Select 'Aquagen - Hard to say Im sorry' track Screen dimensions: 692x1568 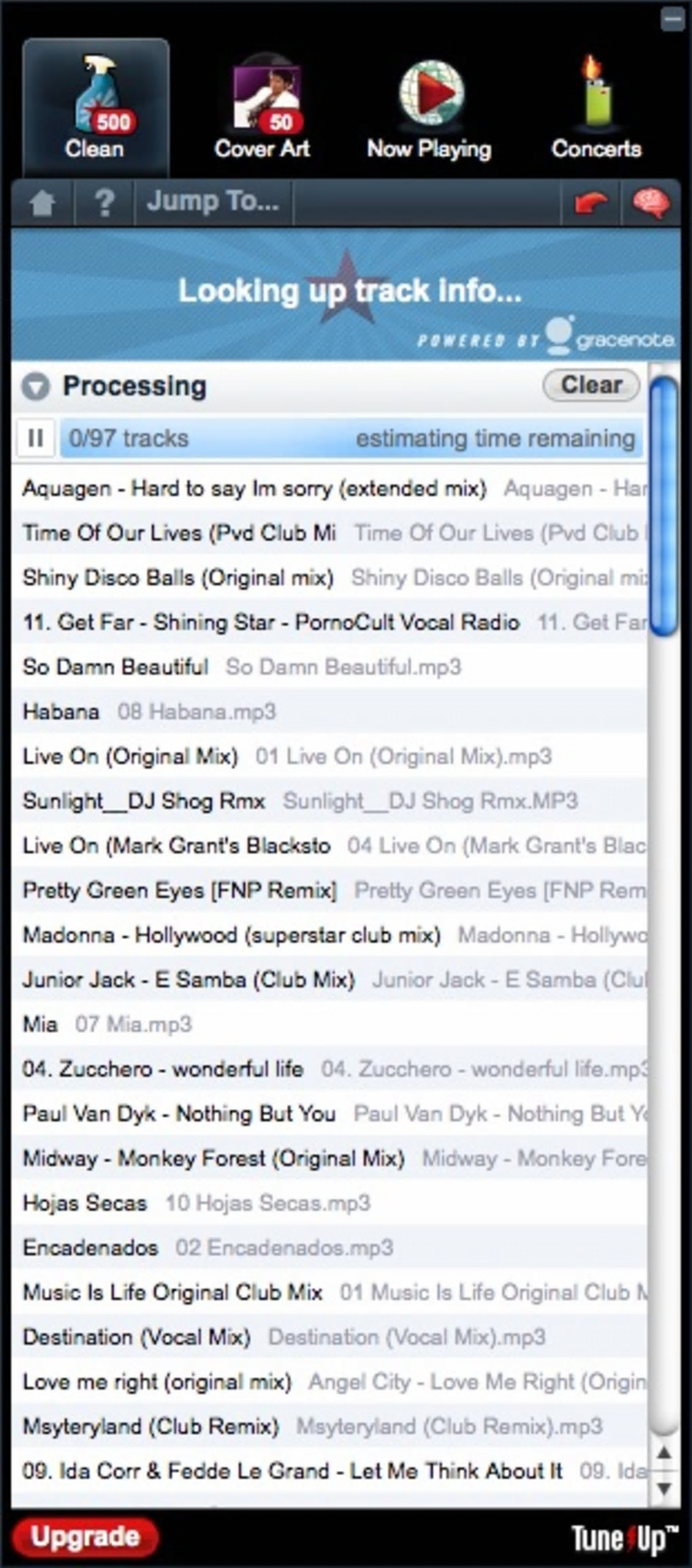(x=329, y=489)
